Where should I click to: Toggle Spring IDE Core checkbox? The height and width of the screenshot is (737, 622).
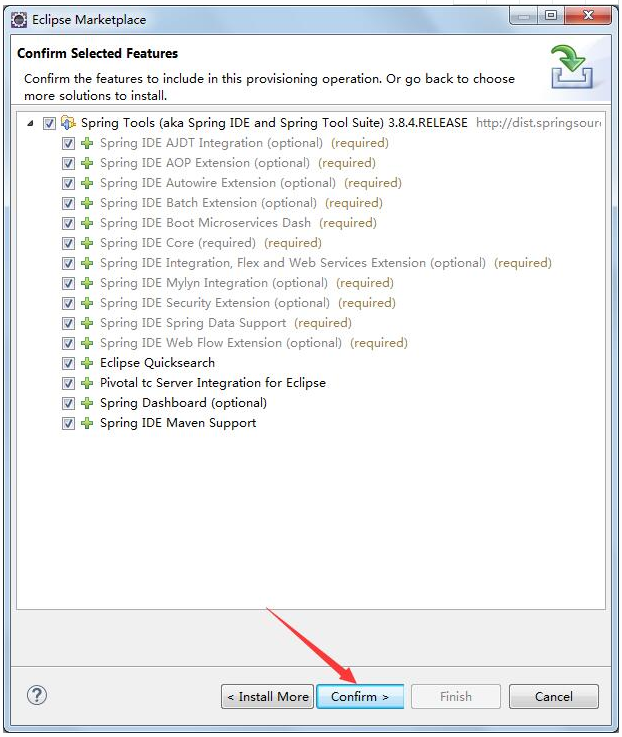point(68,243)
